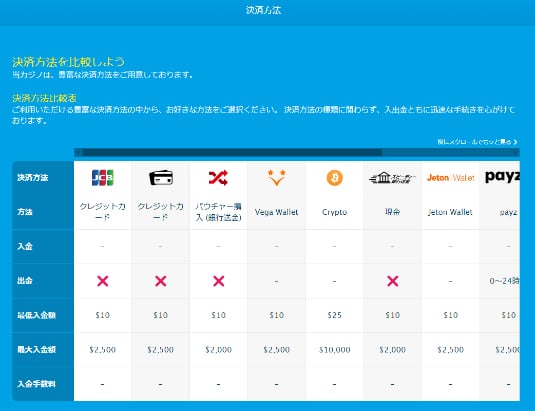535x411 pixels.
Task: Click the クレジットカード label under JCB
Action: pos(103,212)
